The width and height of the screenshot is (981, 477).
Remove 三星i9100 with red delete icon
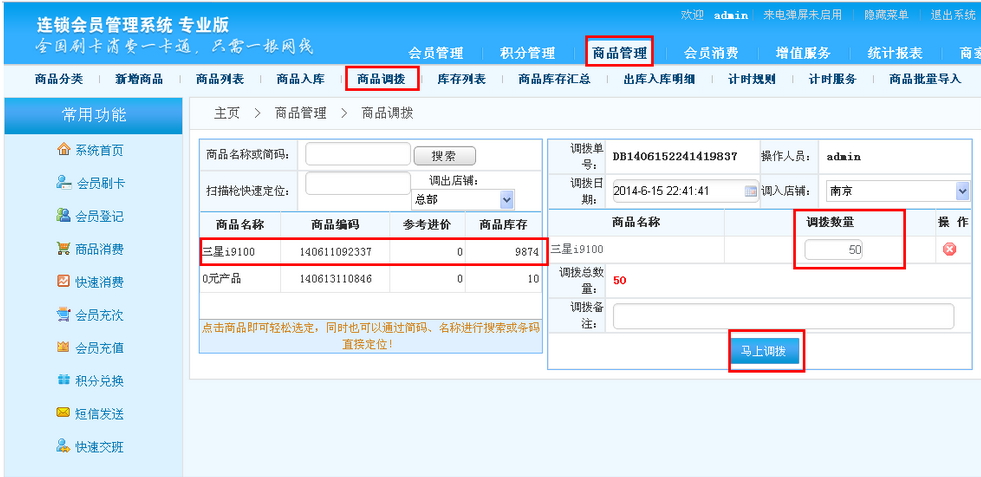click(x=949, y=249)
